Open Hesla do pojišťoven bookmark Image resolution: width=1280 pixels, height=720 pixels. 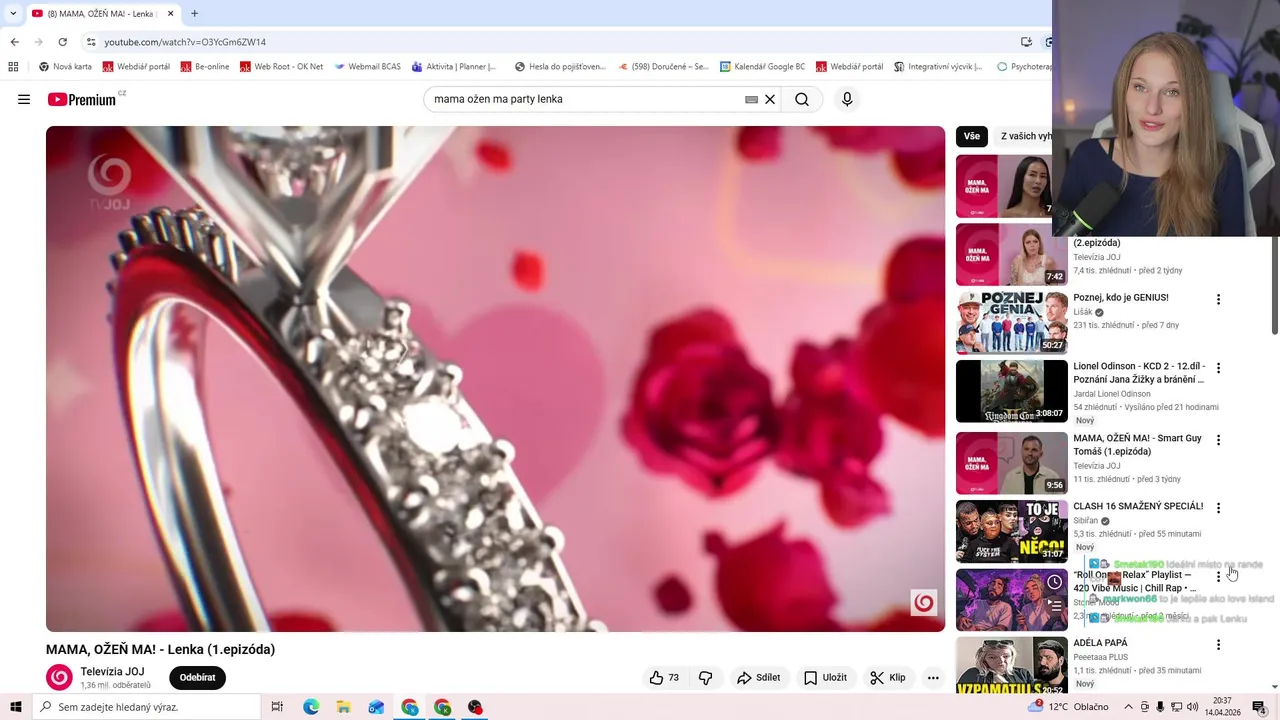pos(560,67)
